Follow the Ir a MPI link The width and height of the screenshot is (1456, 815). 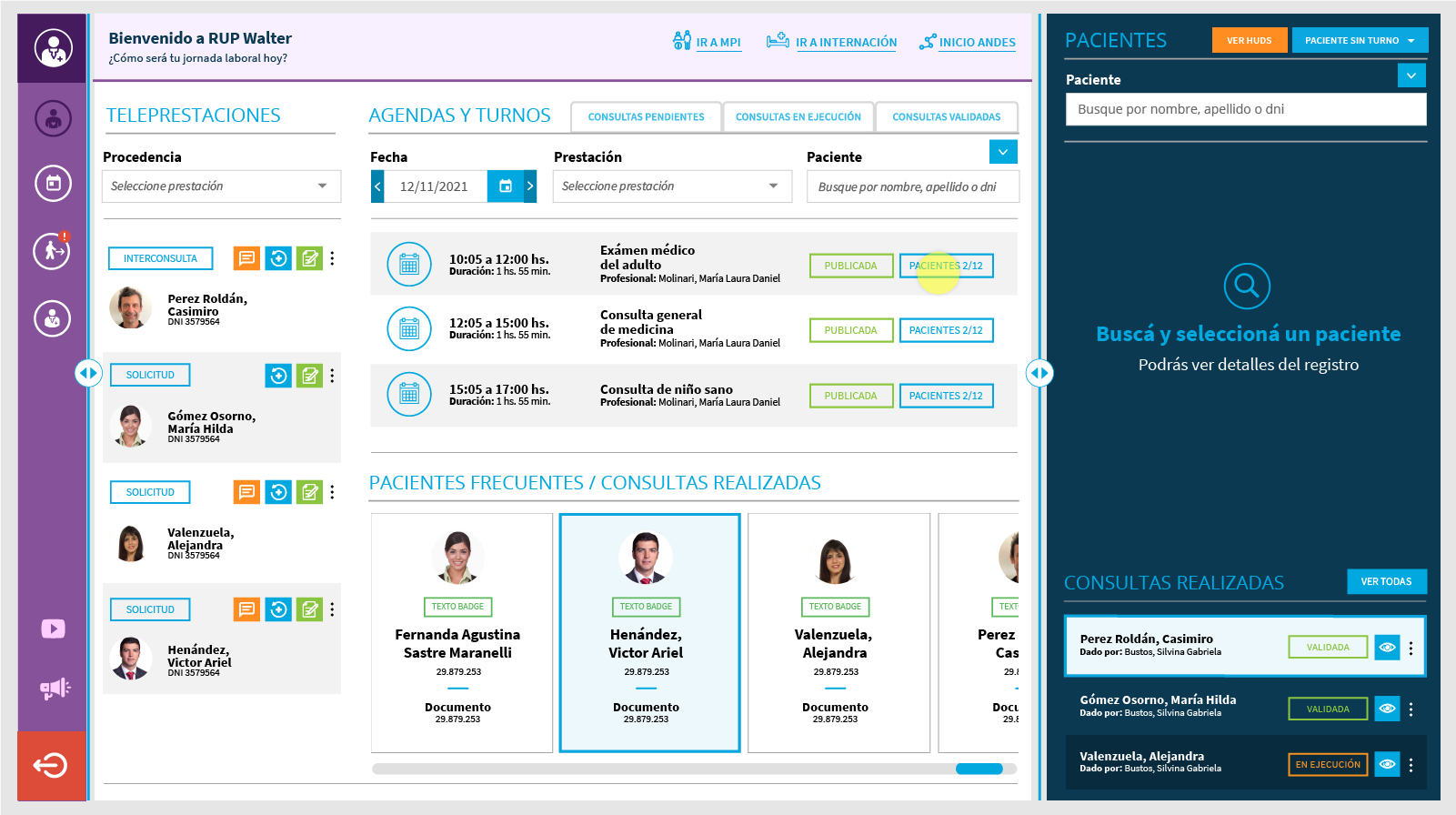point(707,42)
